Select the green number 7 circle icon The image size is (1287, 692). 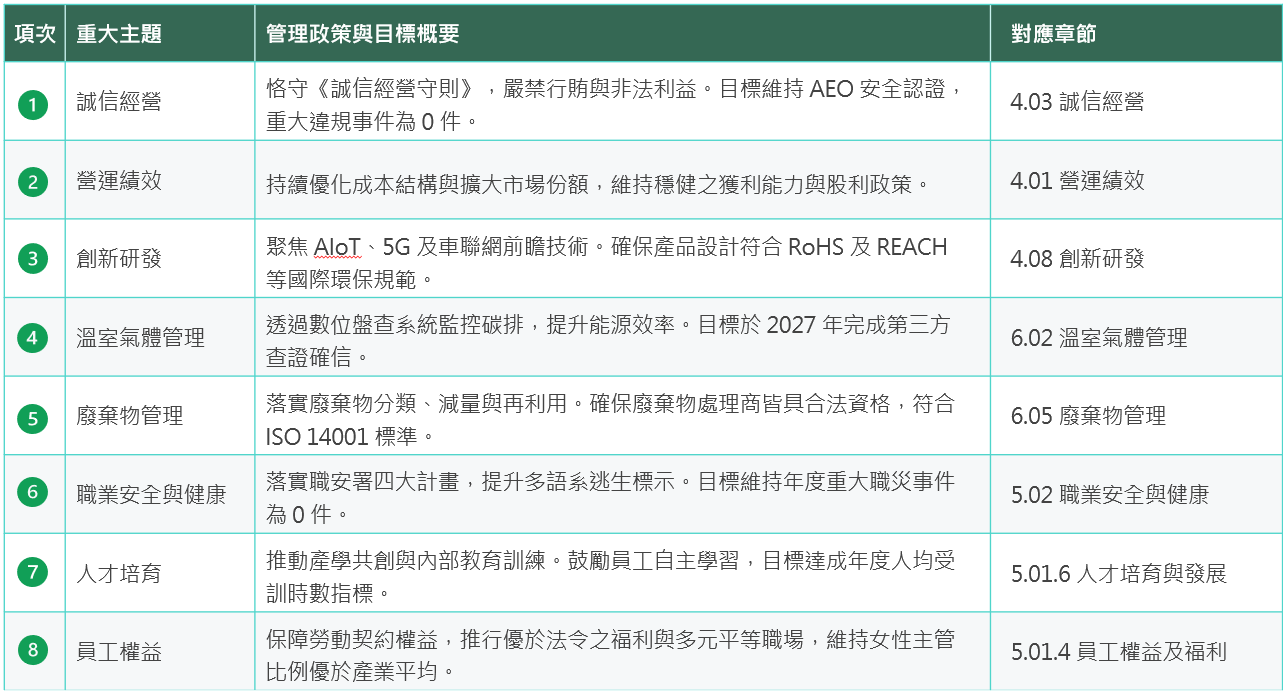[x=33, y=573]
